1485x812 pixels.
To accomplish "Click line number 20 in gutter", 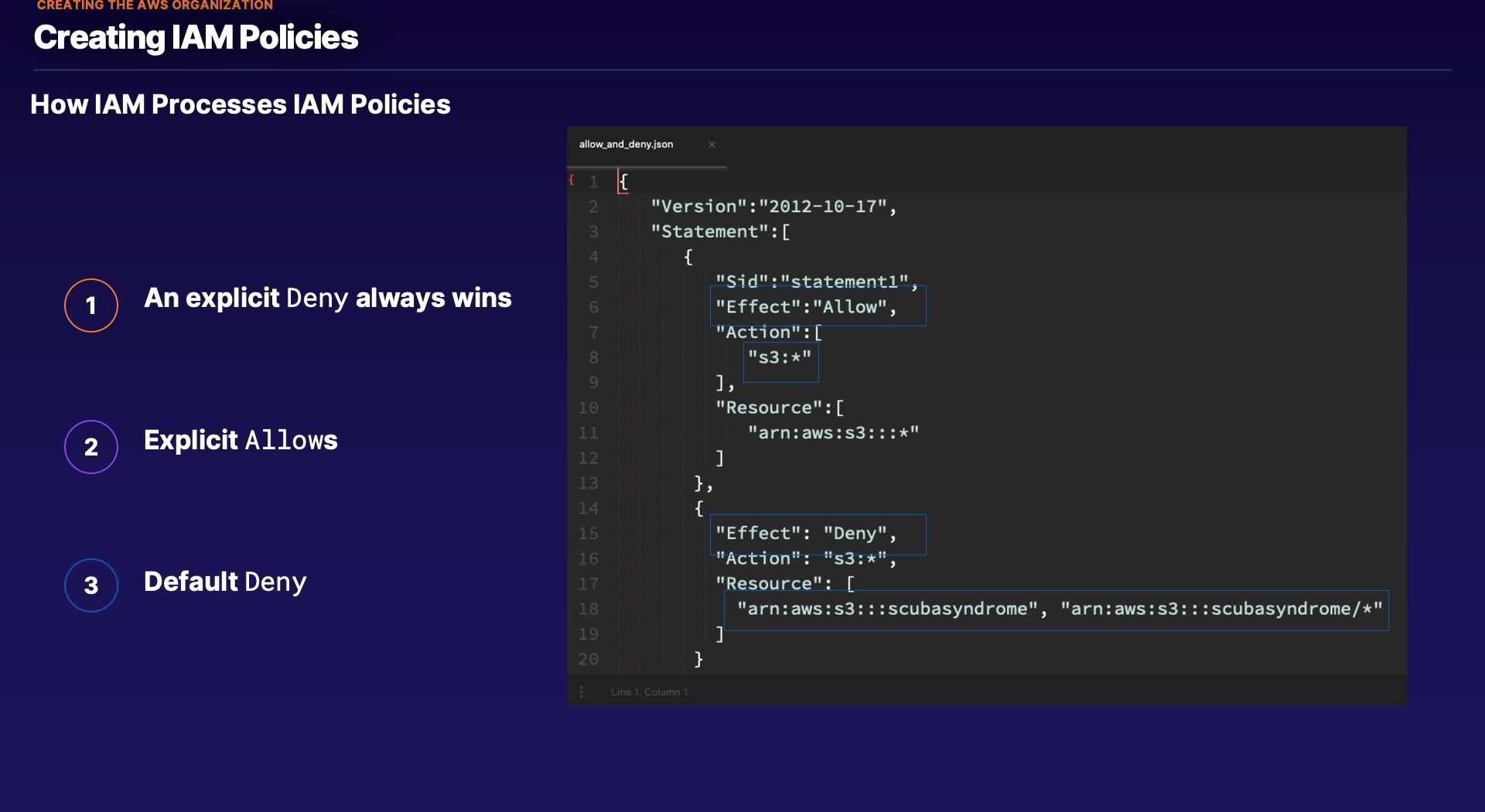I will coord(589,659).
